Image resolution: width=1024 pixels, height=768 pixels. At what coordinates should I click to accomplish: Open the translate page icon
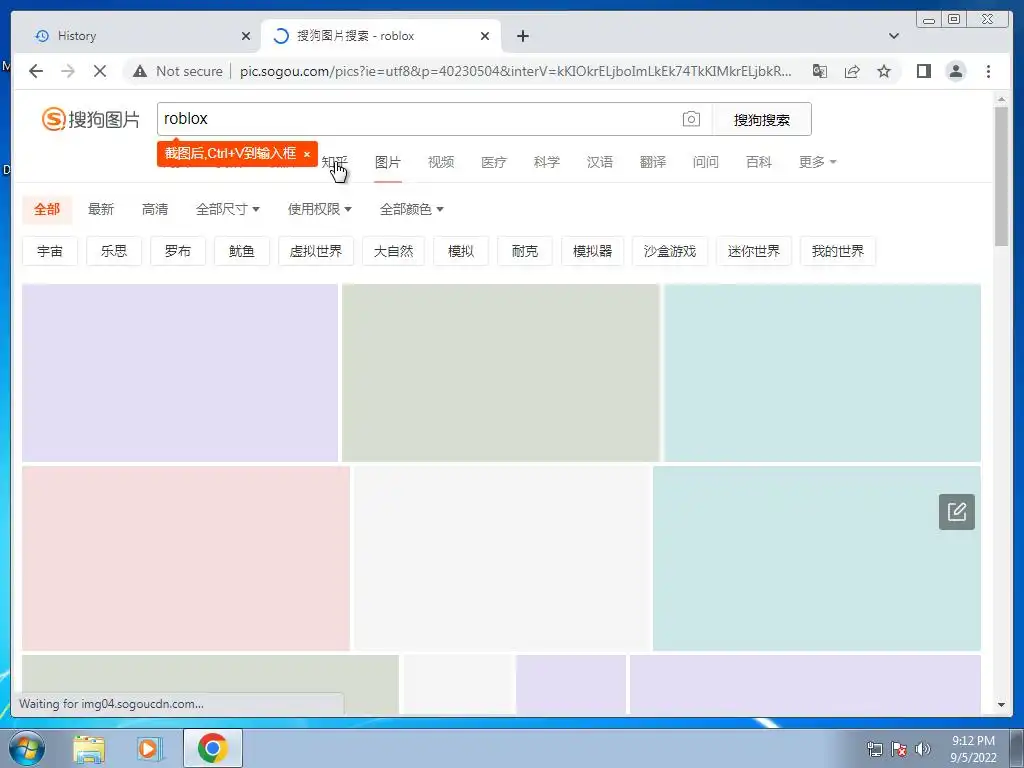pos(820,71)
